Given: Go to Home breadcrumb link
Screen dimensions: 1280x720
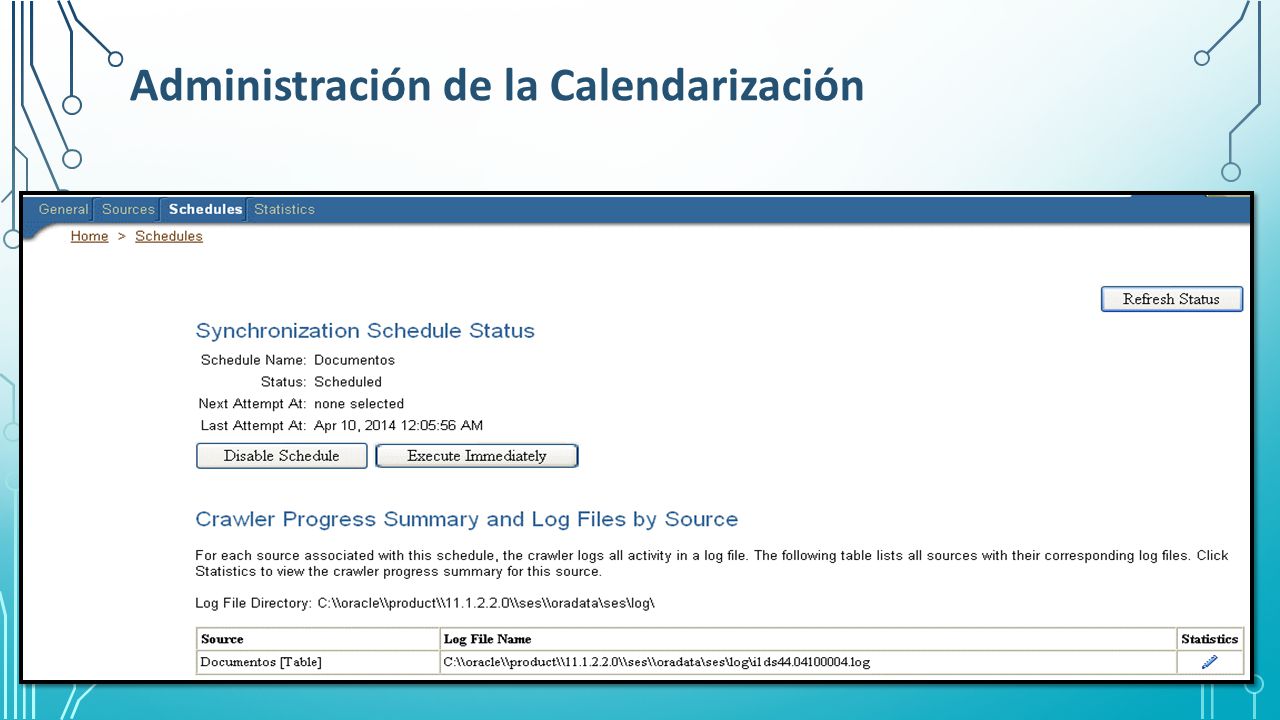Looking at the screenshot, I should 89,236.
